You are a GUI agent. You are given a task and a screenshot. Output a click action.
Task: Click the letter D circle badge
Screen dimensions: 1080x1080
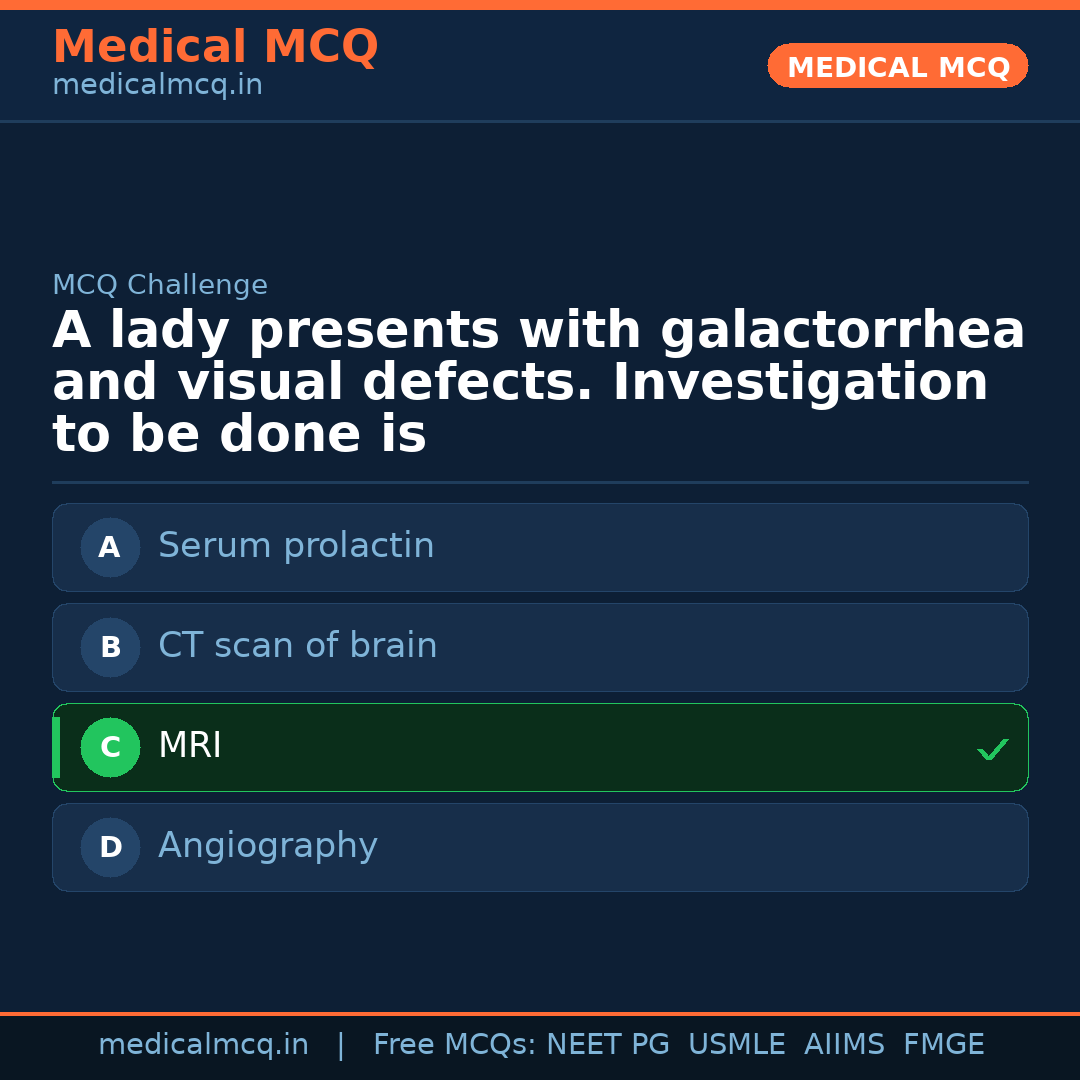coord(110,847)
